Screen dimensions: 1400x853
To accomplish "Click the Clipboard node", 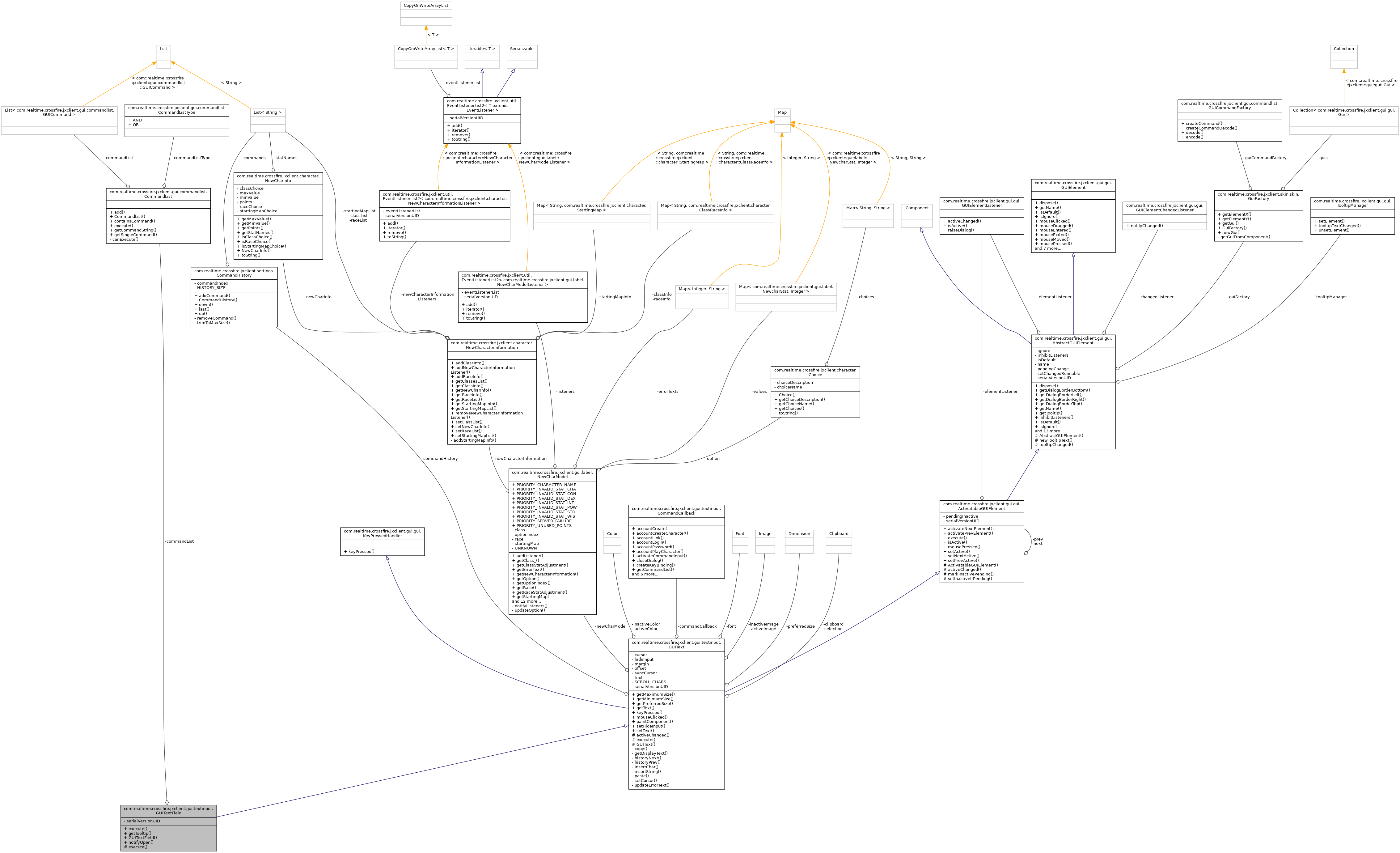I will pos(839,541).
